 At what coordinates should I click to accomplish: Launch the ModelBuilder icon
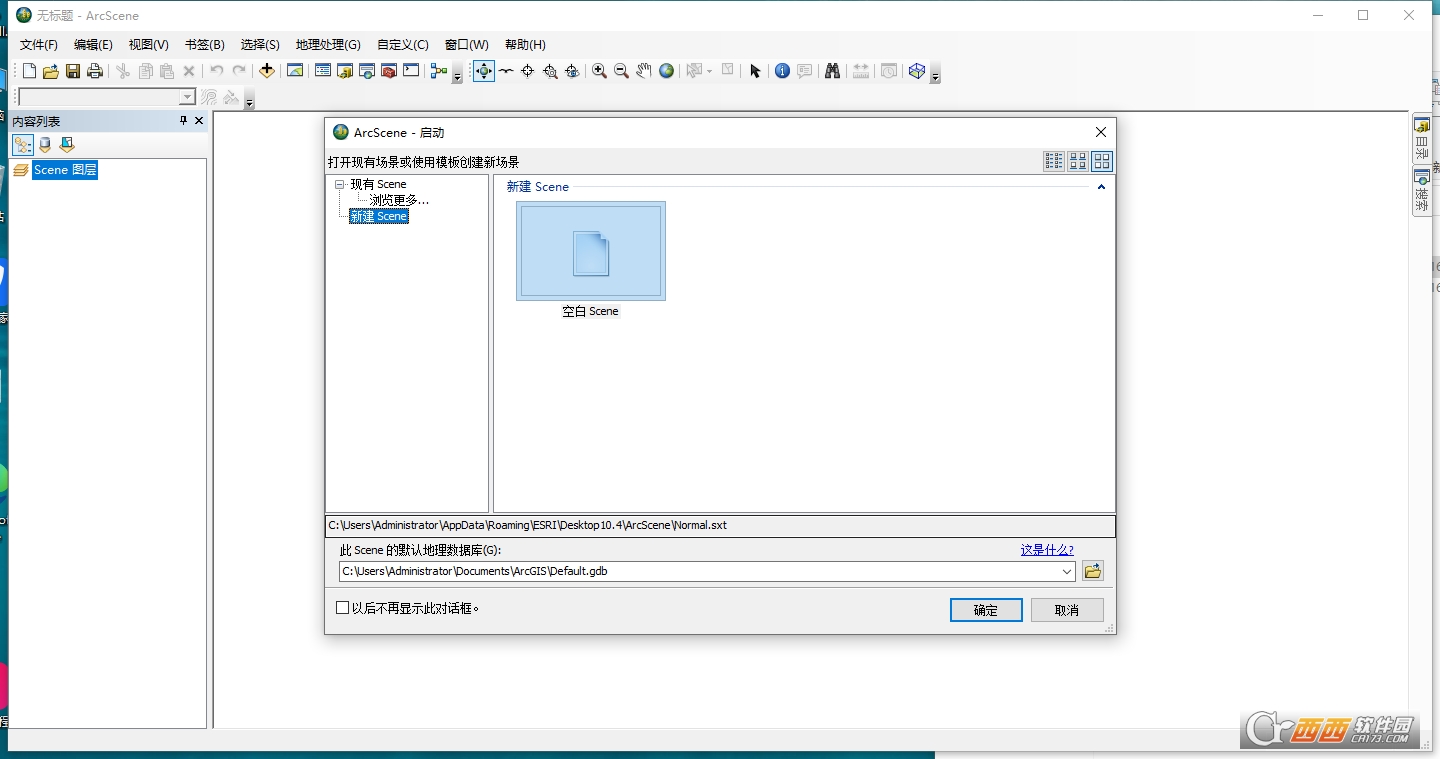(x=438, y=71)
